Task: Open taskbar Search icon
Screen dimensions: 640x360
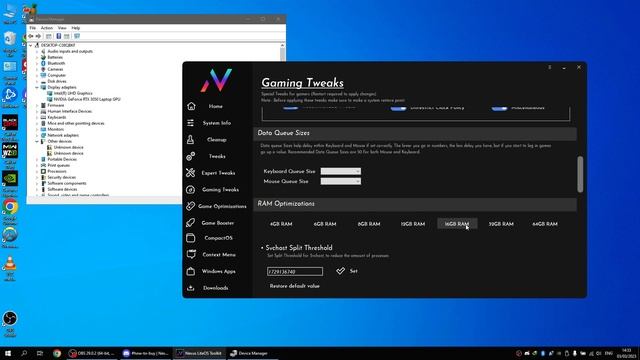Action: (24, 353)
